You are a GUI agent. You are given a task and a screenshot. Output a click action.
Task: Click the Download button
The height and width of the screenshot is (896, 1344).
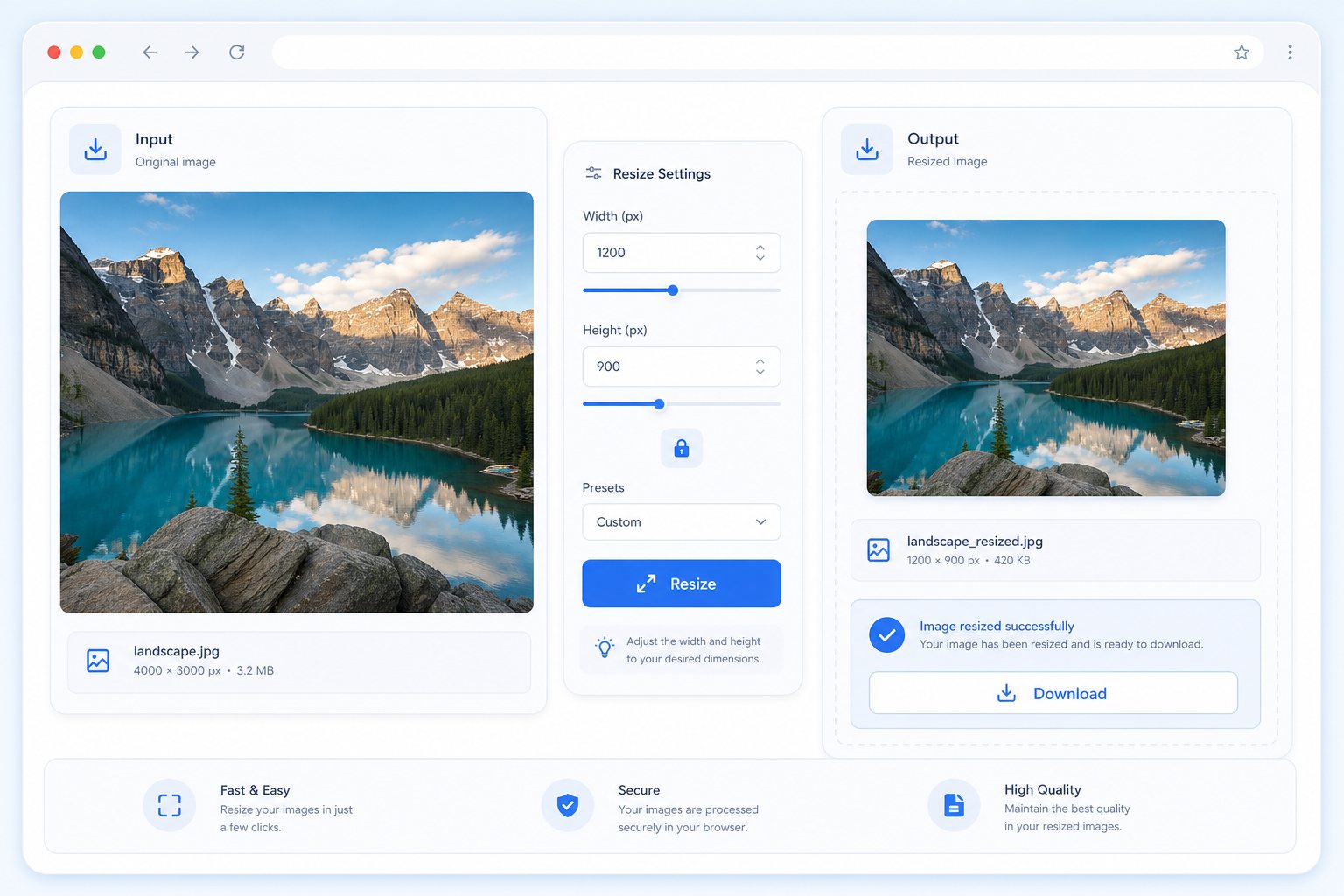[1053, 693]
